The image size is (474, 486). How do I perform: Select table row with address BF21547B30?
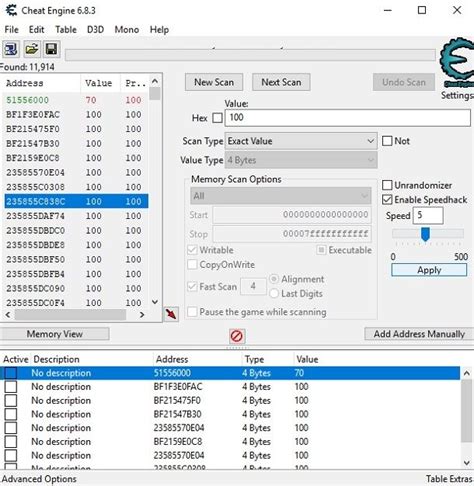[x=230, y=414]
